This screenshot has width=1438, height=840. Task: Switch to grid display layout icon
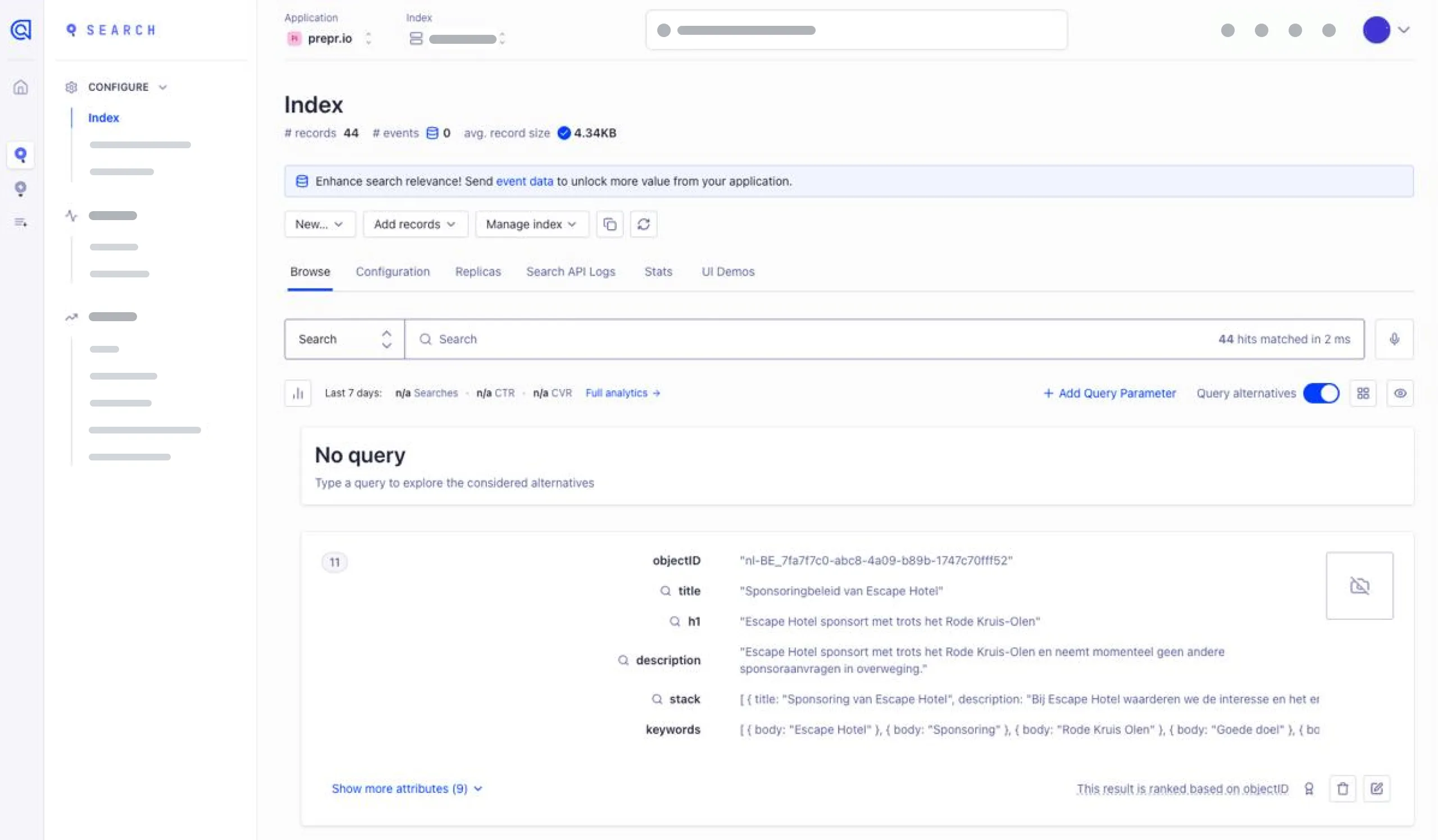[x=1363, y=394]
